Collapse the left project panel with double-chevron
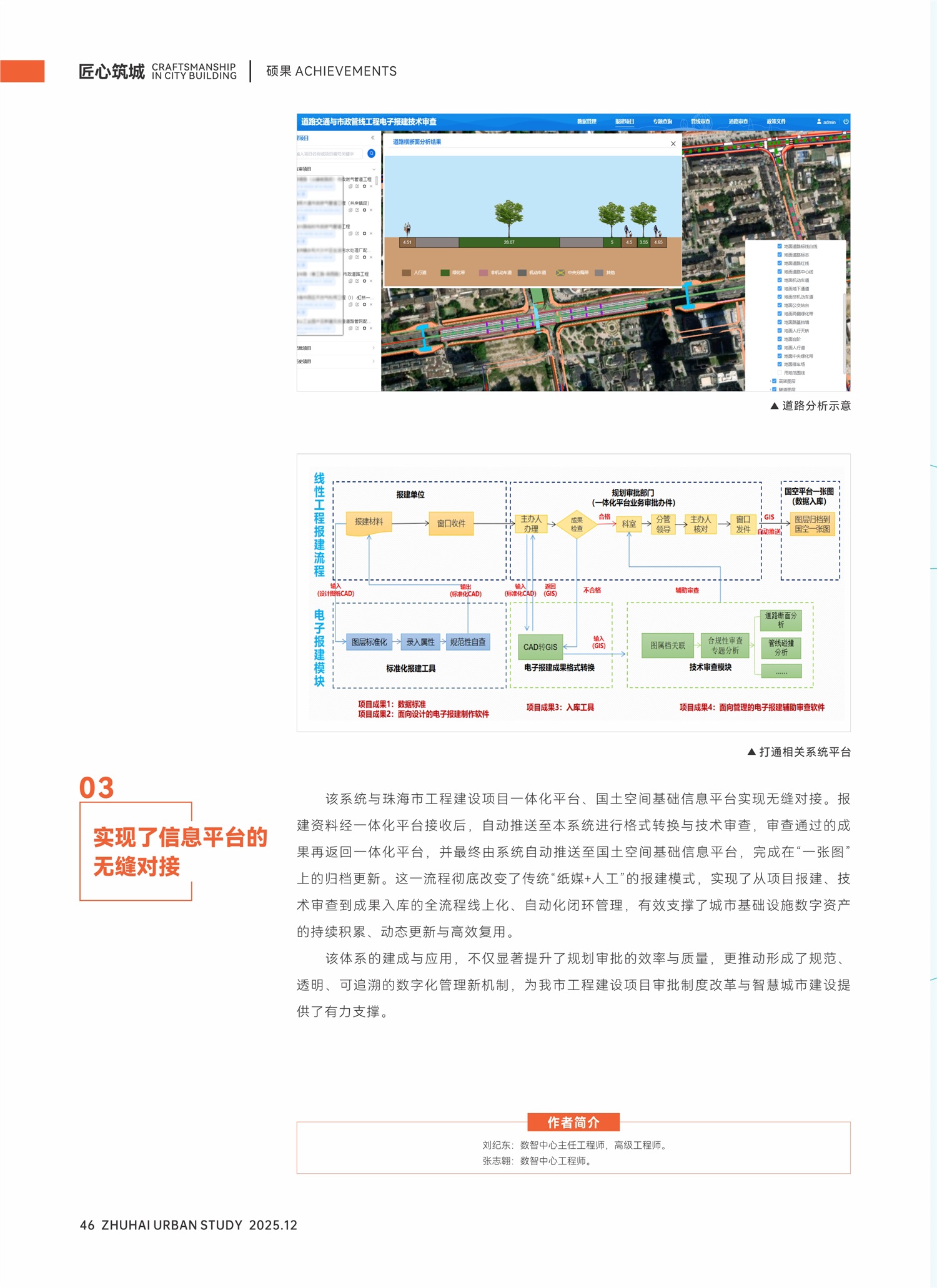This screenshot has width=937, height=1288. click(x=373, y=138)
